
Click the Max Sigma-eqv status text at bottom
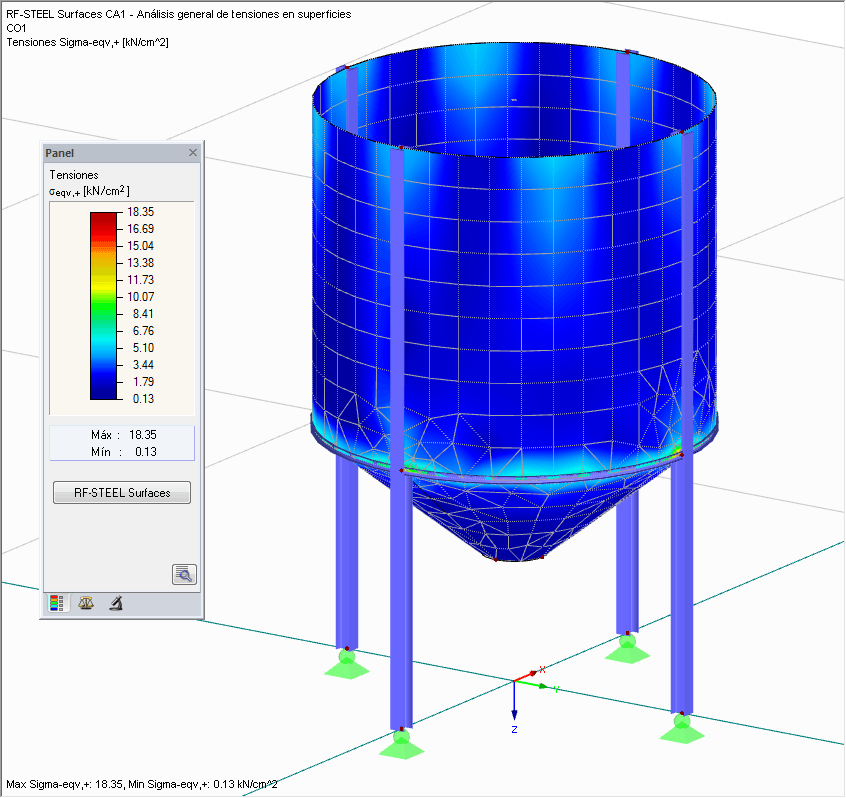tap(141, 784)
